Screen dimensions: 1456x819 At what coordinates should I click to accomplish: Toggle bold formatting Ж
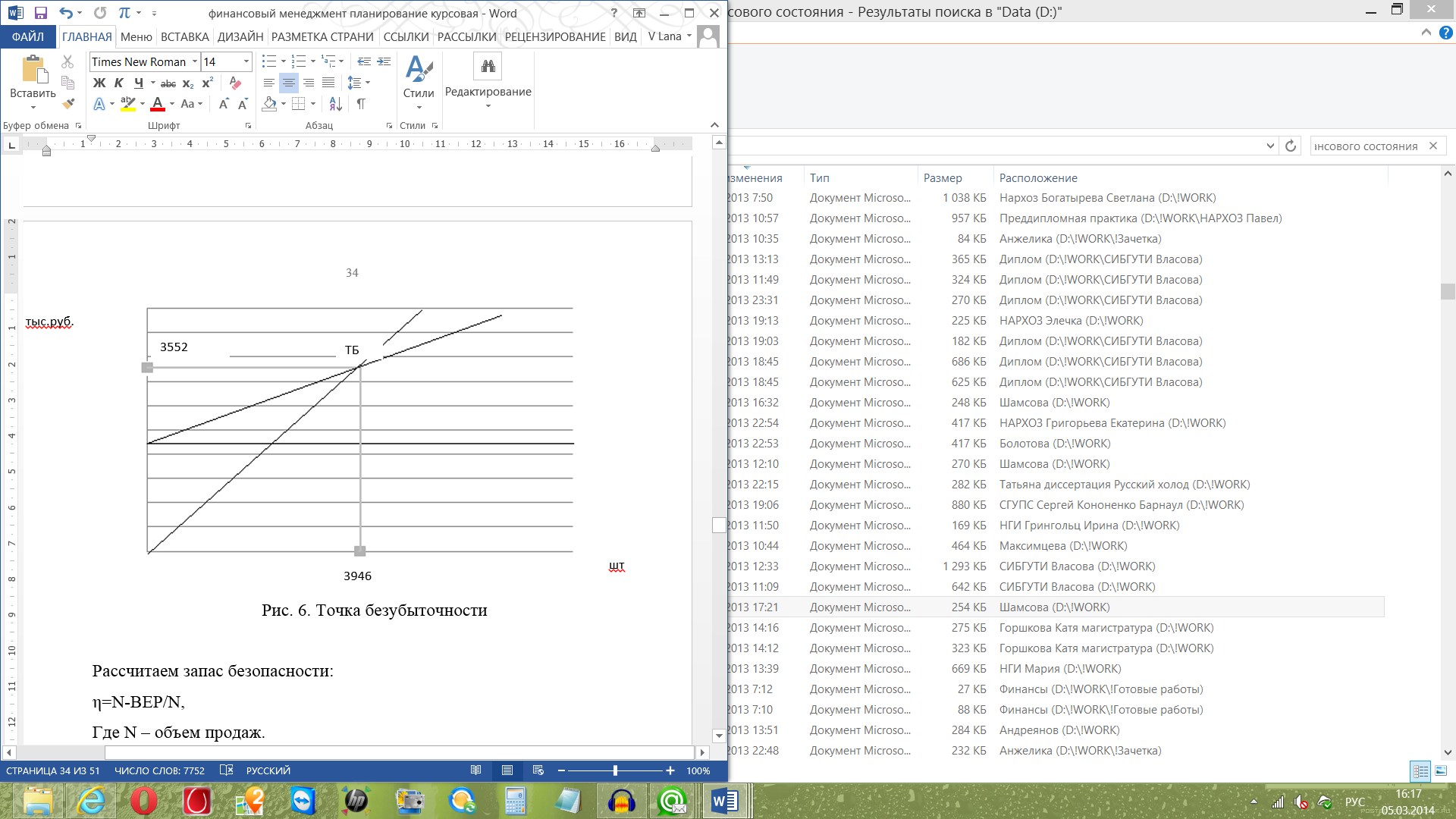pos(99,83)
